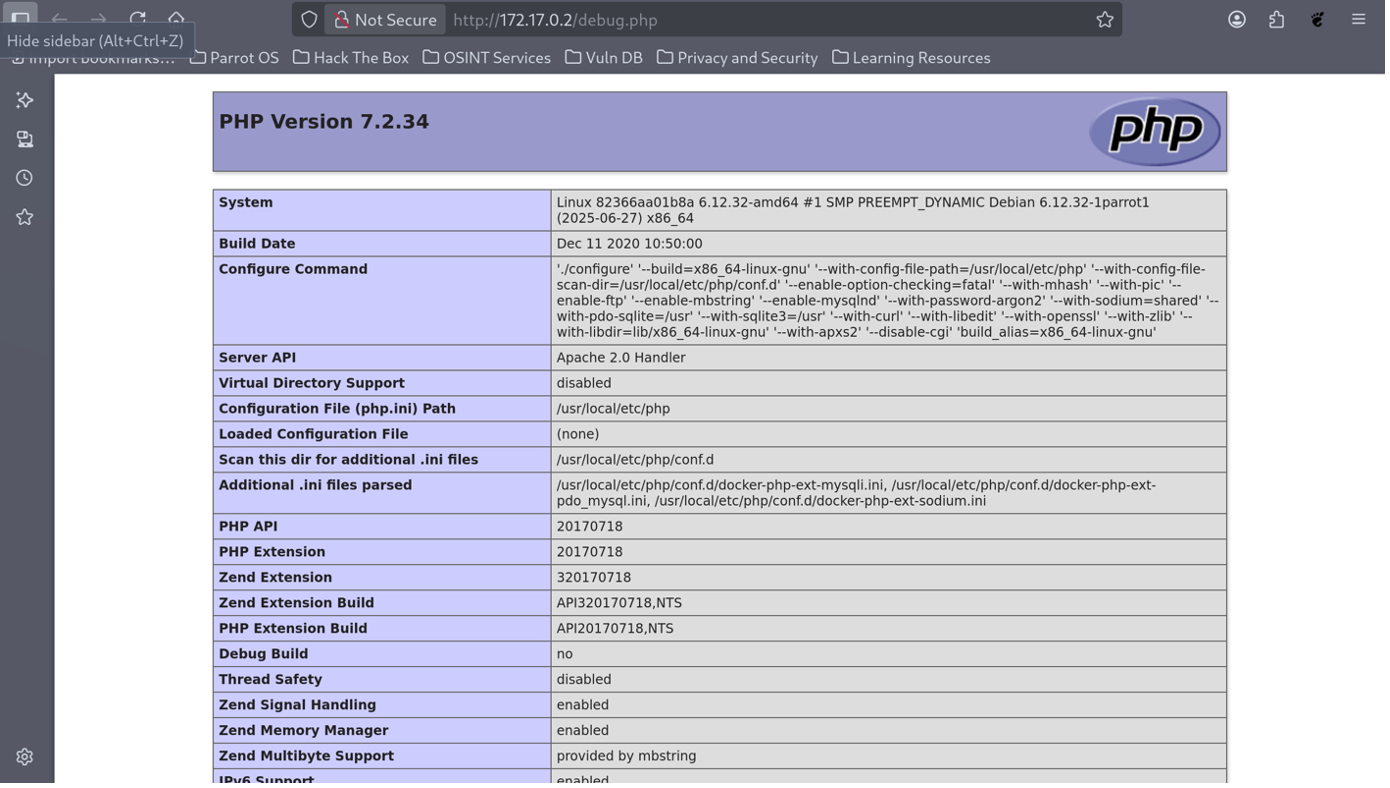The image size is (1390, 788).
Task: Select the Dec 11 2020 10:50:00 value
Action: pos(630,244)
